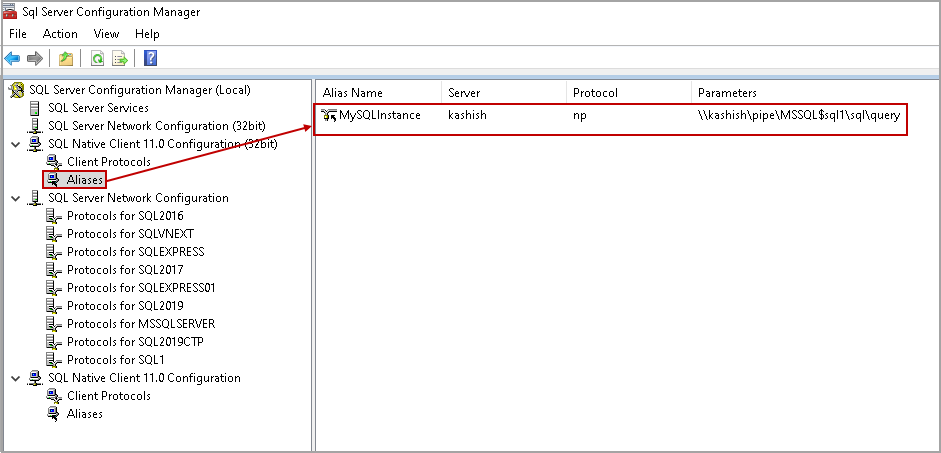
Task: Click the Forward arrow toolbar icon
Action: 35,58
